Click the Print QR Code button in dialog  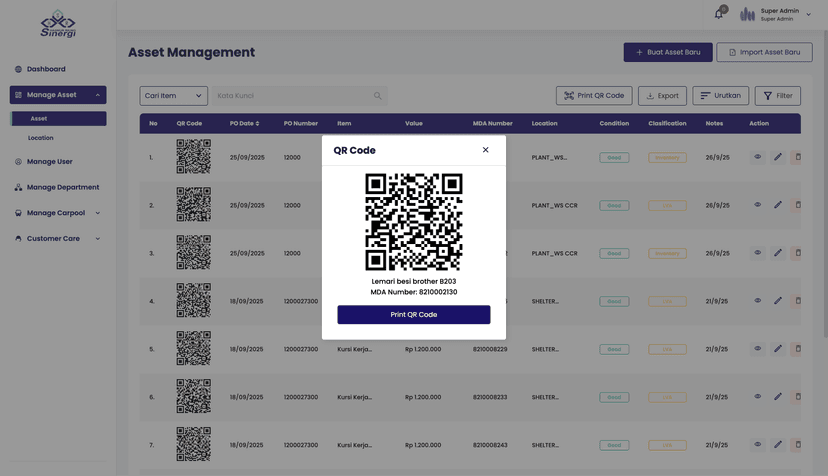tap(413, 315)
